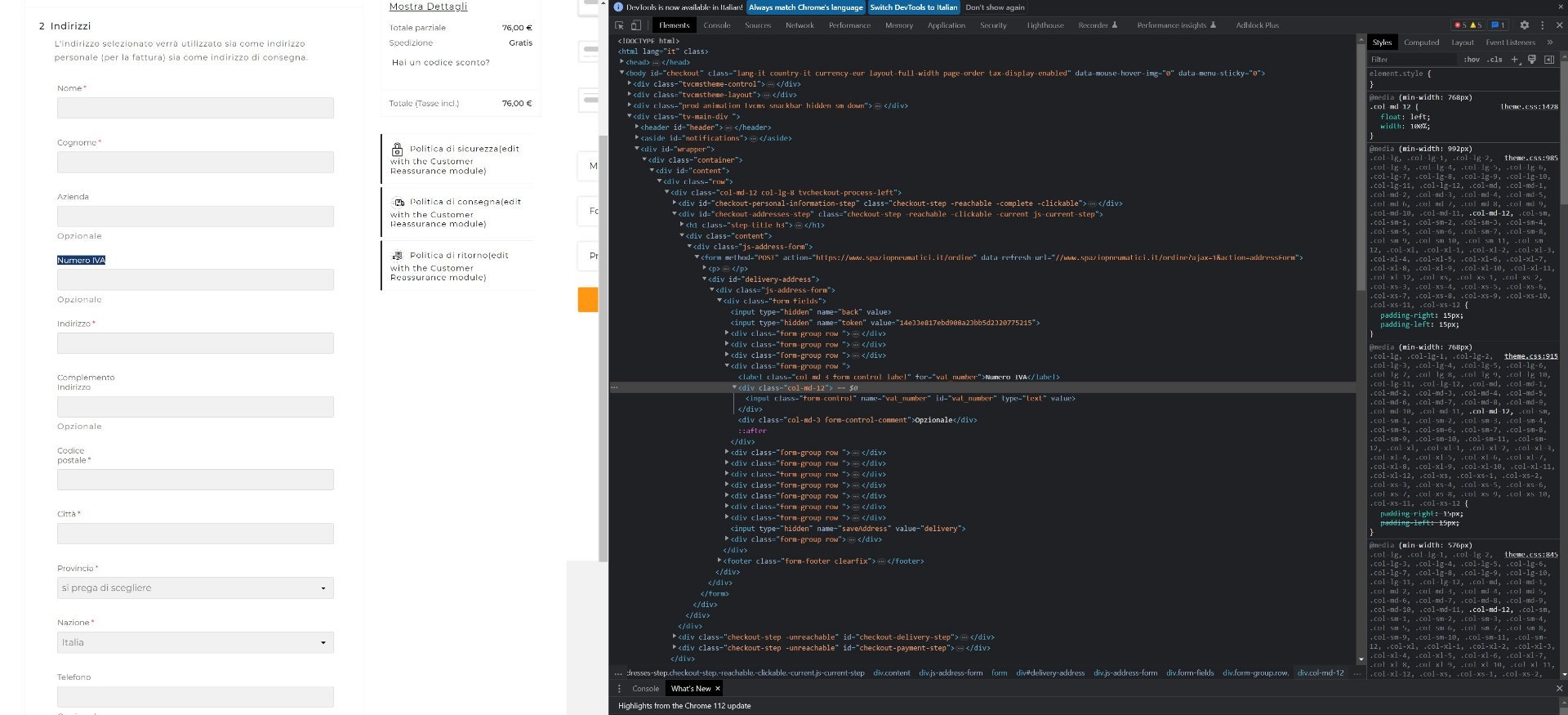Click the delivery policy truck icon
The image size is (1568, 715).
point(399,202)
